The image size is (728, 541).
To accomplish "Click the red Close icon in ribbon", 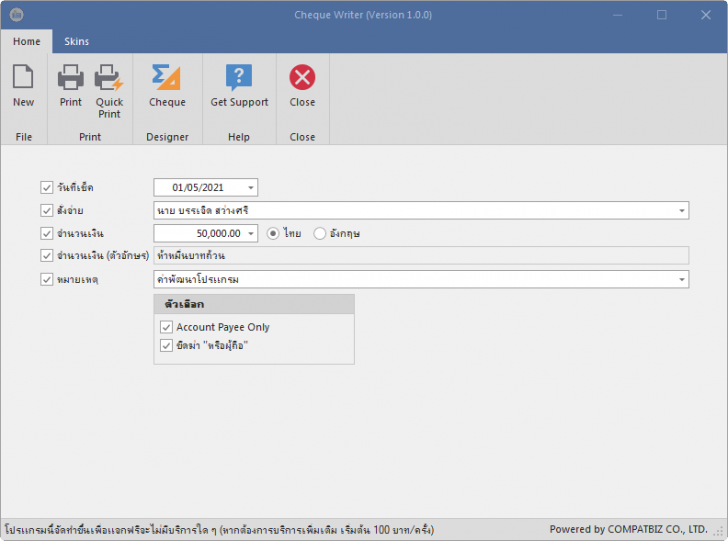I will [302, 77].
